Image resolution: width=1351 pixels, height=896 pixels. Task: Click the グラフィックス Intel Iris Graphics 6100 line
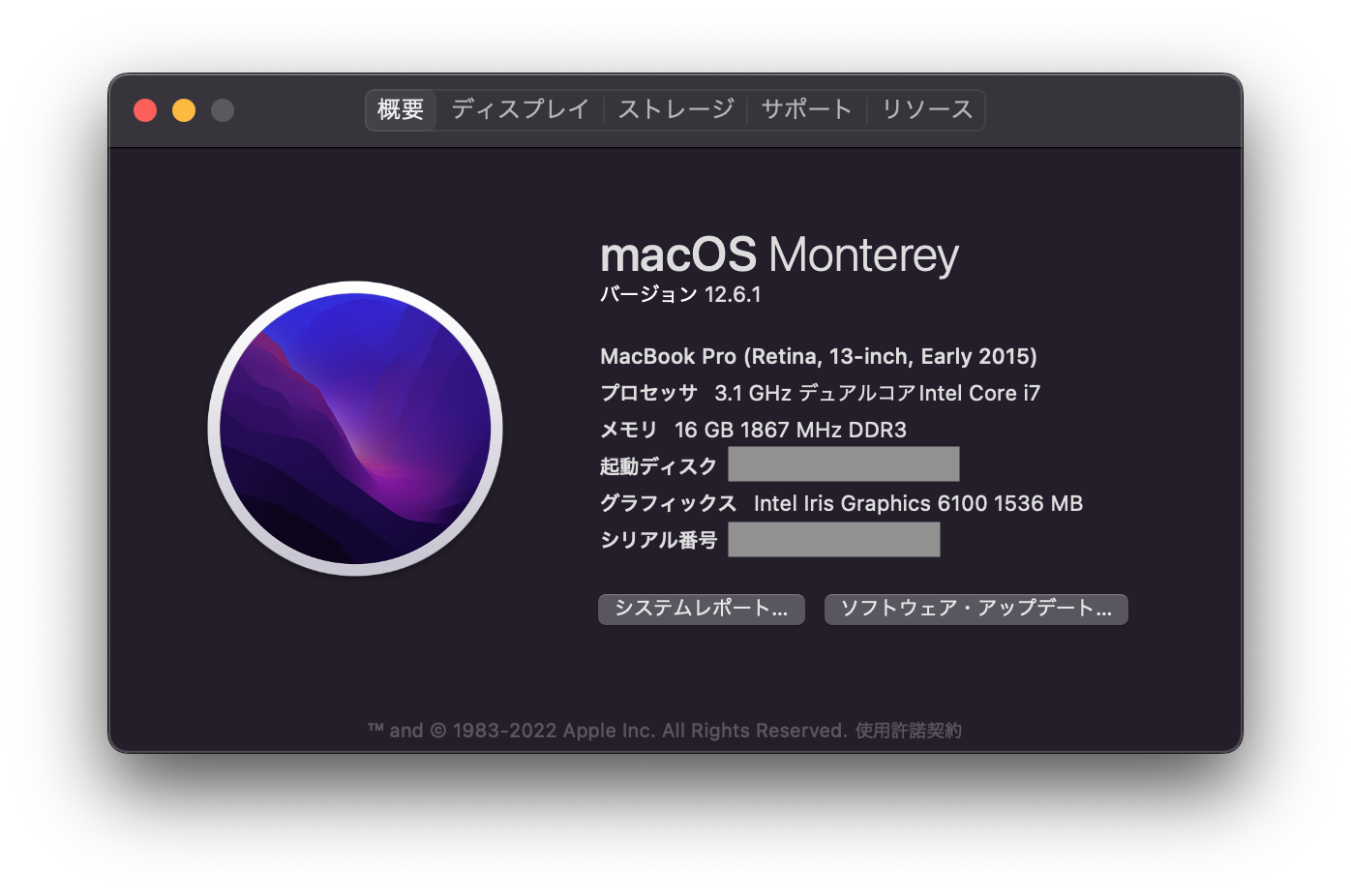click(x=842, y=503)
